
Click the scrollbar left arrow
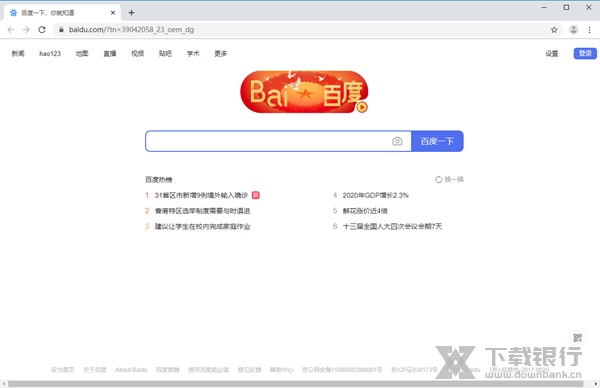3,384
